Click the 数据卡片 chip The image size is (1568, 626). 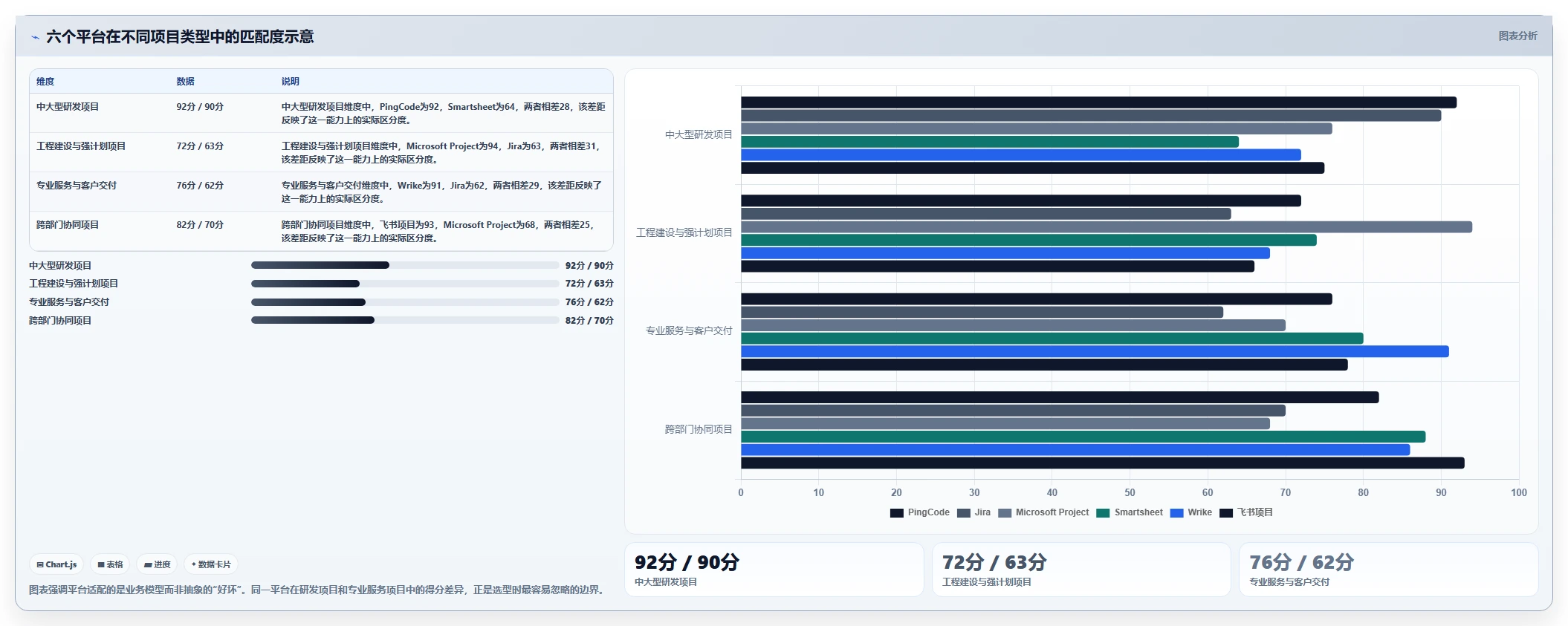[211, 564]
